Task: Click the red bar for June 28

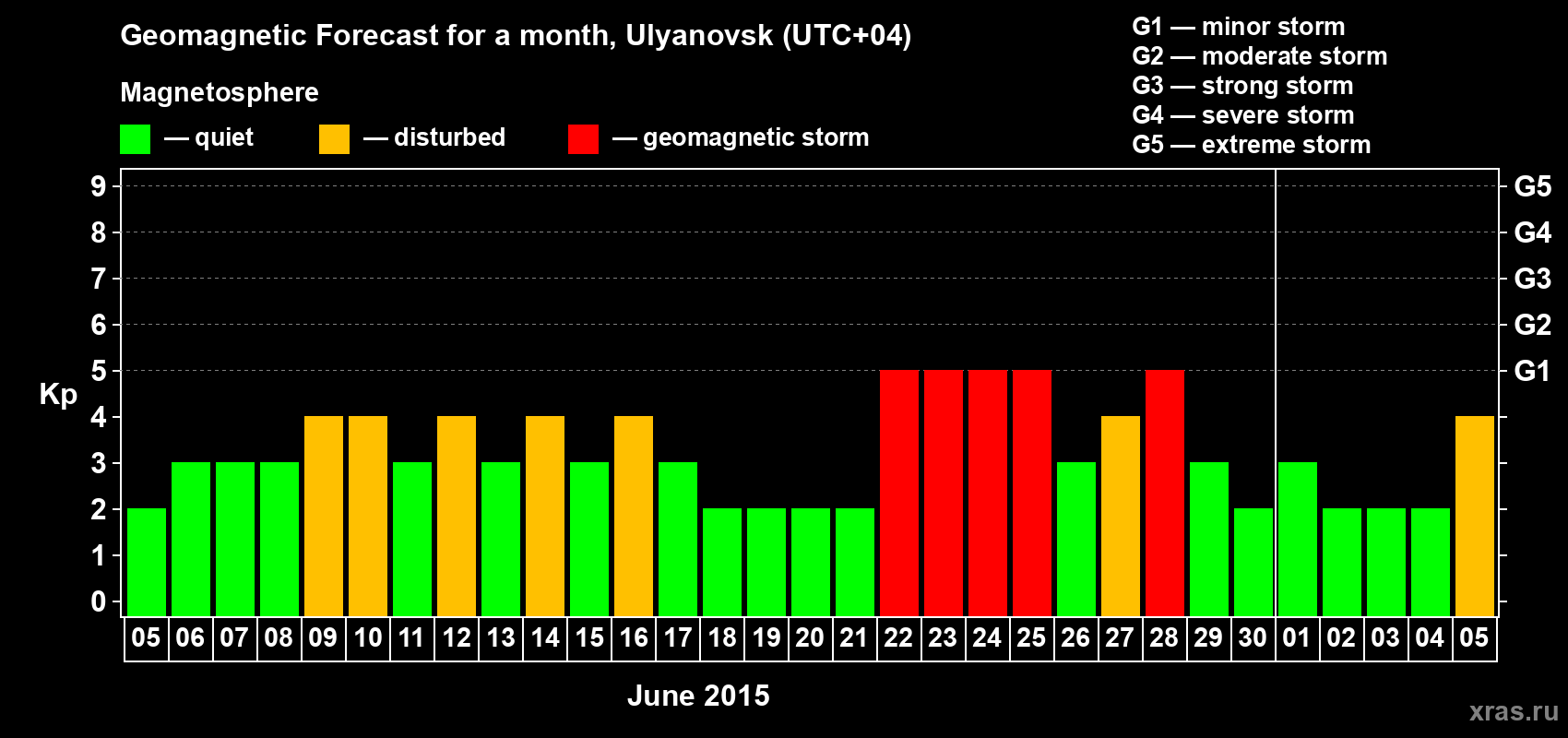Action: [x=1165, y=494]
